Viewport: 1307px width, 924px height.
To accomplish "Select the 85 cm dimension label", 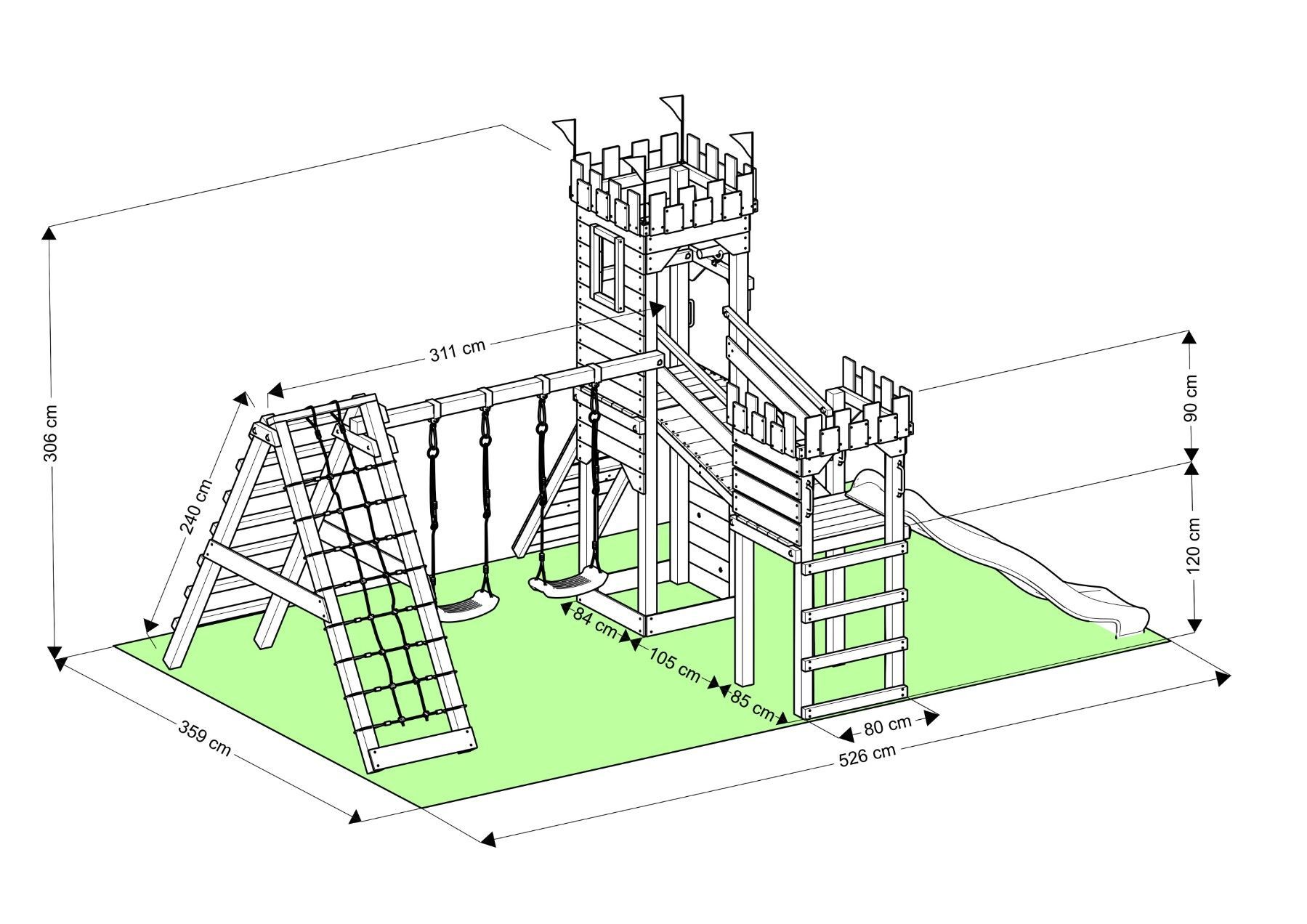I will [x=752, y=703].
